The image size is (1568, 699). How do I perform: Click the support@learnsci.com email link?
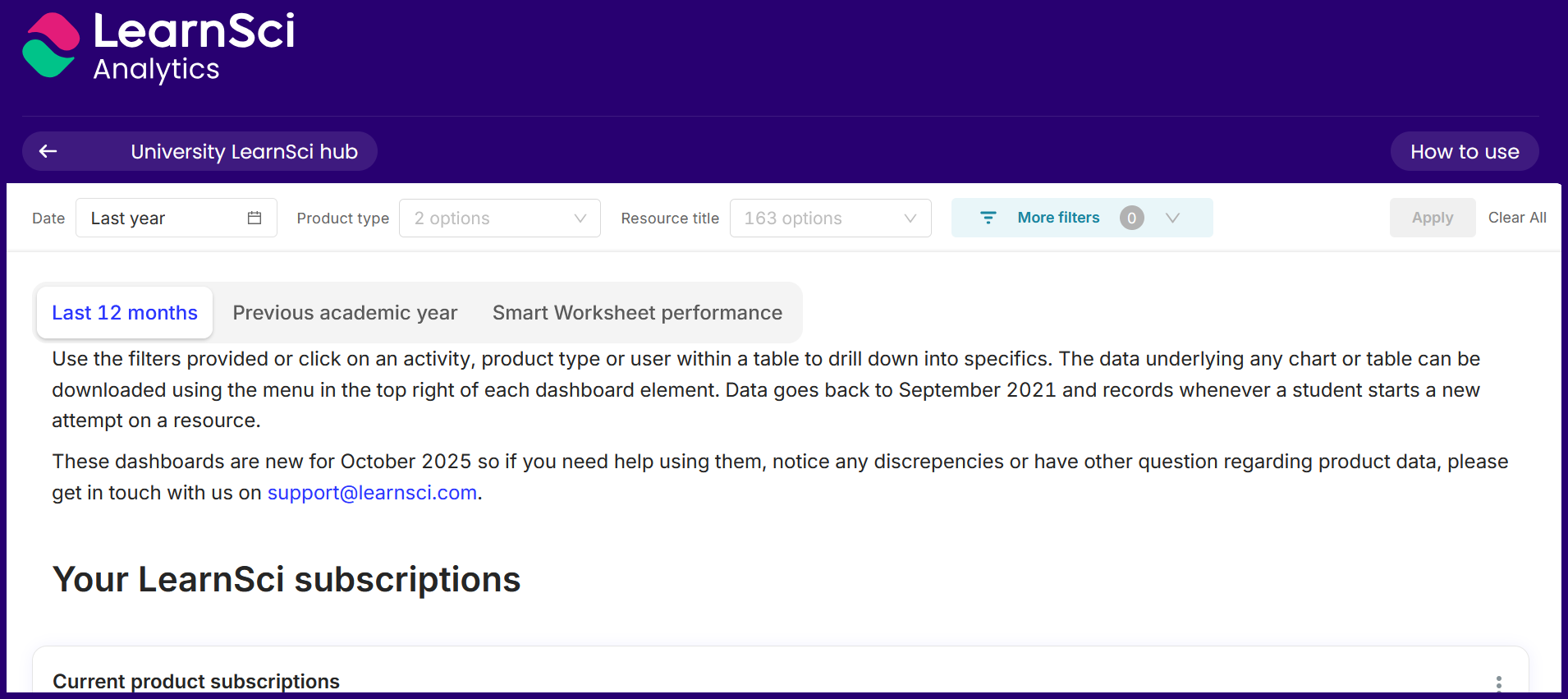[x=372, y=493]
